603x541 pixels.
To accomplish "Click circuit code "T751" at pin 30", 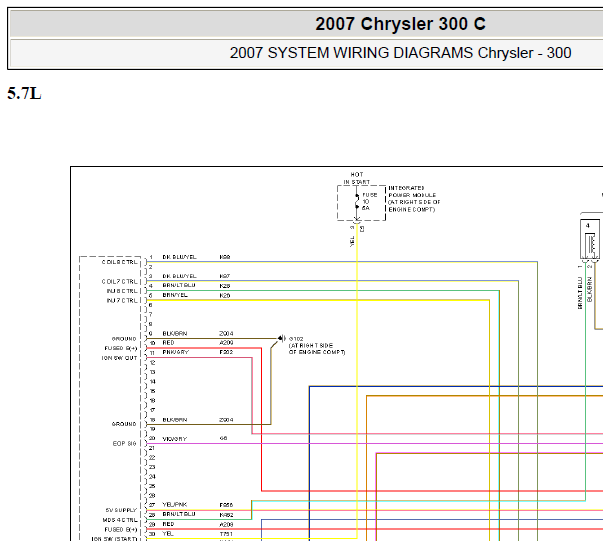I will tap(226, 534).
